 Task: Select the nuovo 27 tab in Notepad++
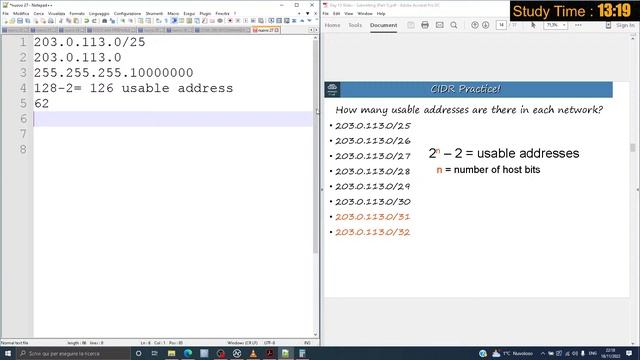point(266,30)
